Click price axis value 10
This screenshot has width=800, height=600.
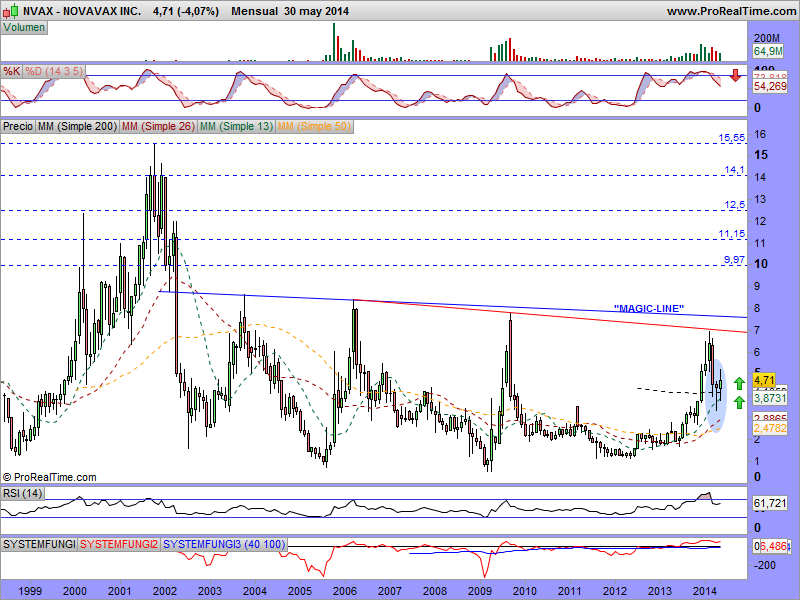click(x=761, y=264)
